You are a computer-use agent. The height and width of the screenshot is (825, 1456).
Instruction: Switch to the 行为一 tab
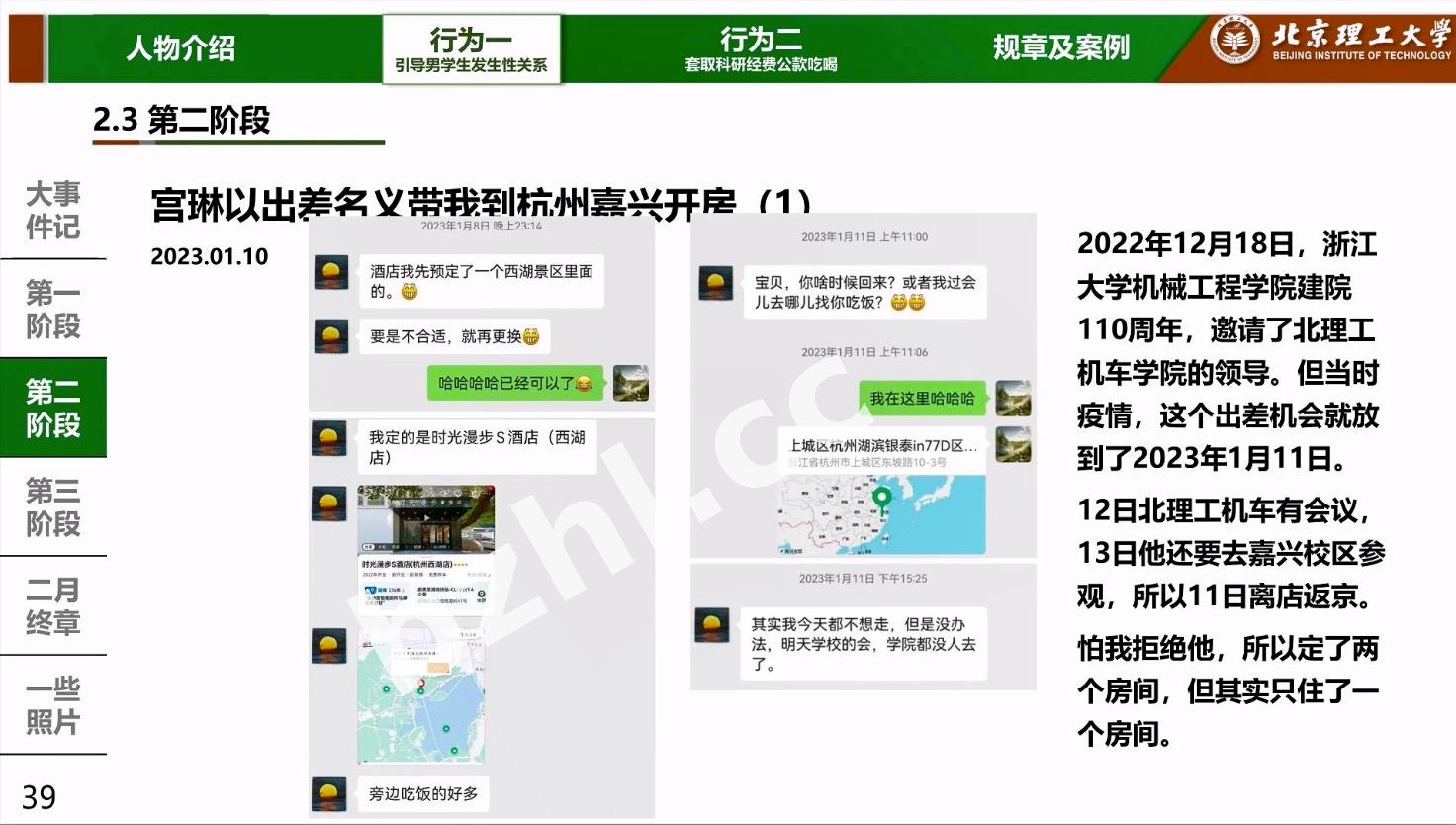point(471,48)
